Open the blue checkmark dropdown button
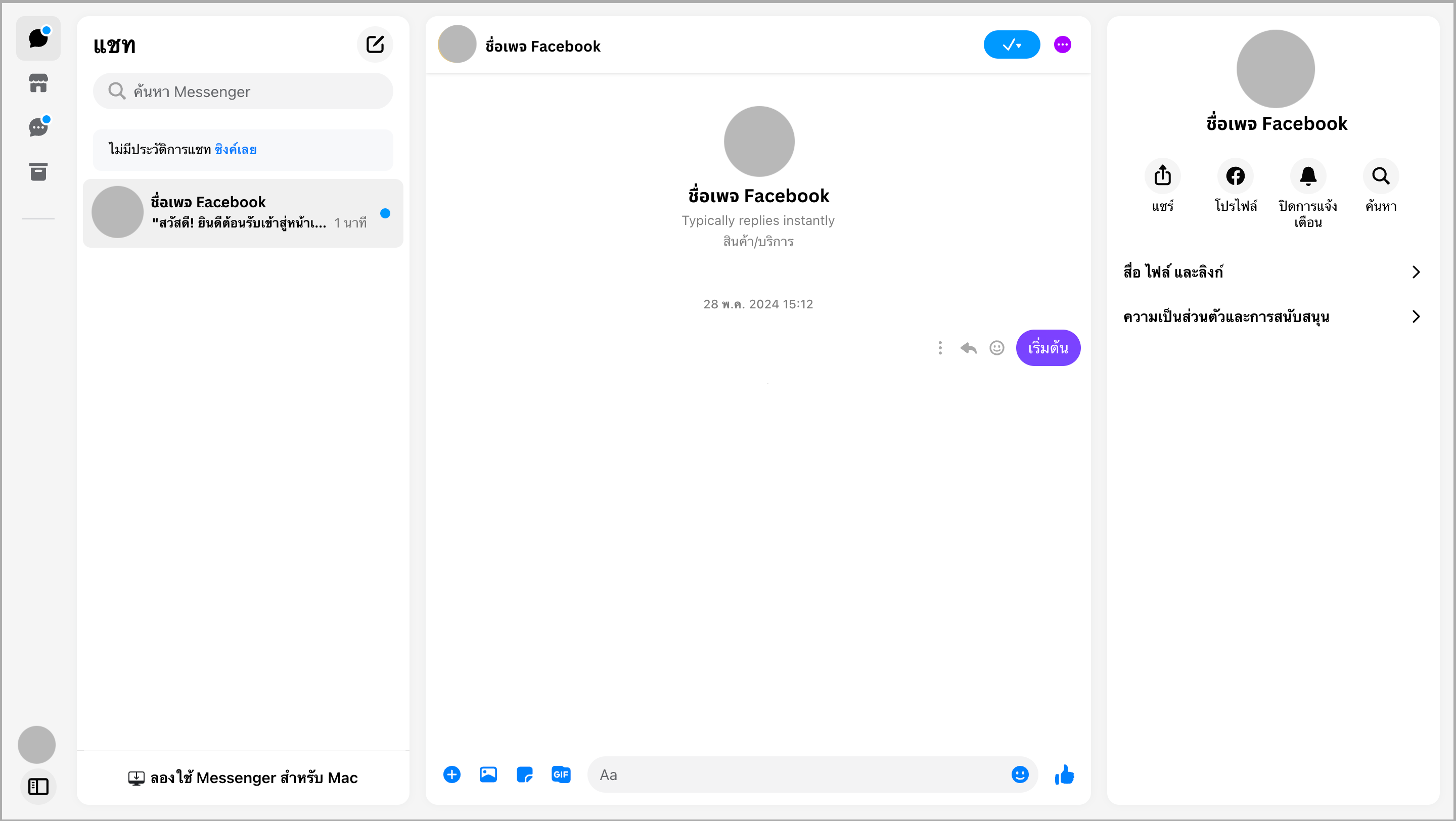 (x=1012, y=44)
